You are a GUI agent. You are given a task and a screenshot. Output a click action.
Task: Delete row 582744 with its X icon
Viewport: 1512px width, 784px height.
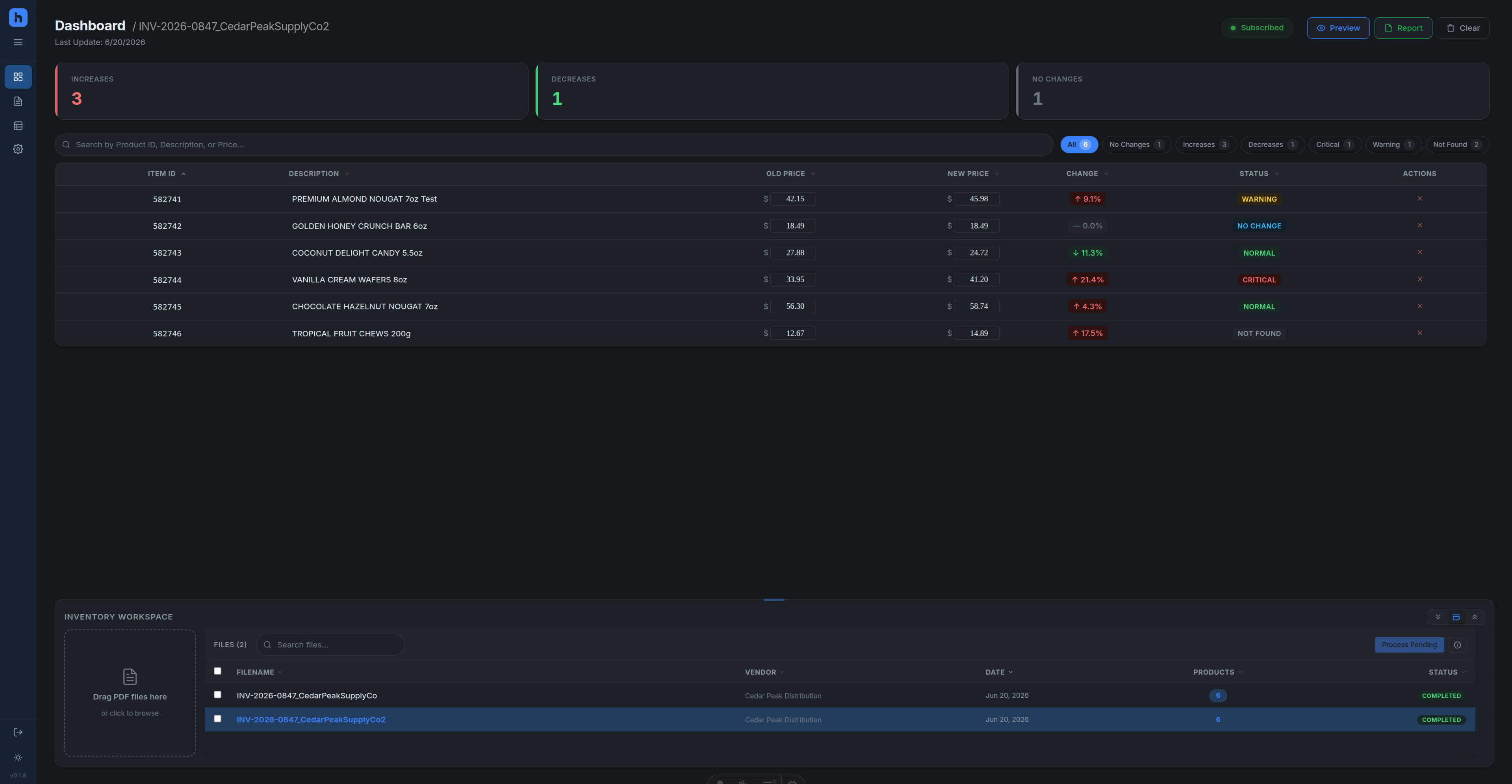click(1420, 279)
